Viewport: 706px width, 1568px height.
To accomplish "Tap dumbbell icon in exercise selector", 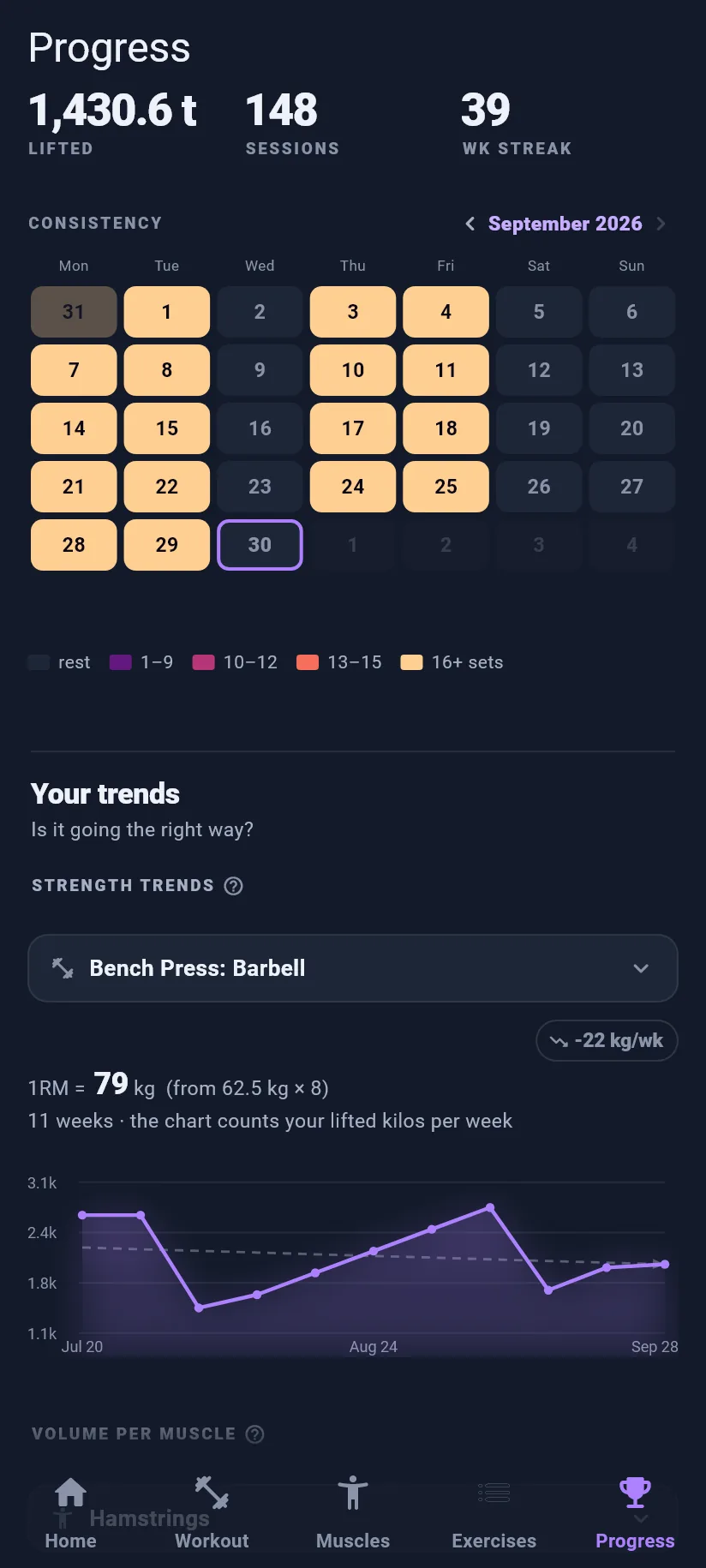I will [63, 968].
